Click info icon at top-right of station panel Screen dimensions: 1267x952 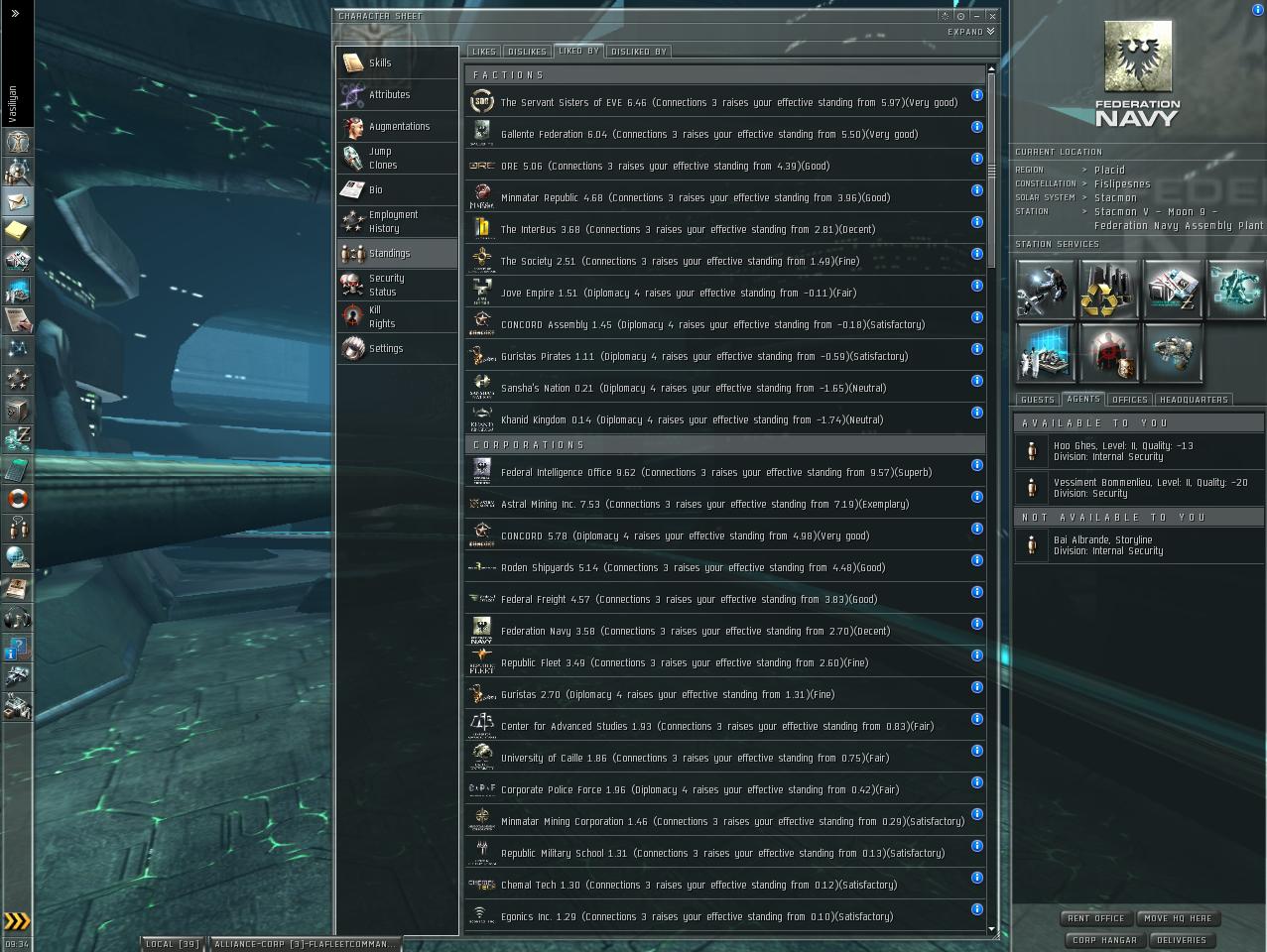pos(1257,9)
